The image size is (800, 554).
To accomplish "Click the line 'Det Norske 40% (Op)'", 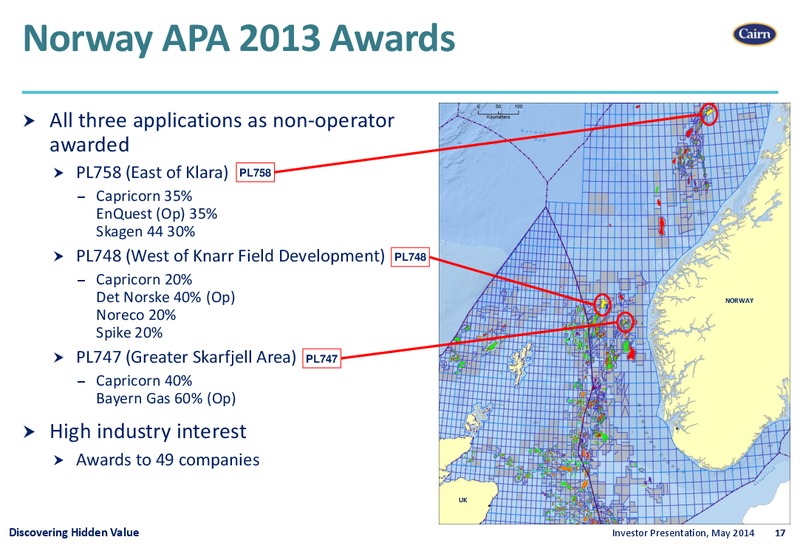I will [165, 297].
